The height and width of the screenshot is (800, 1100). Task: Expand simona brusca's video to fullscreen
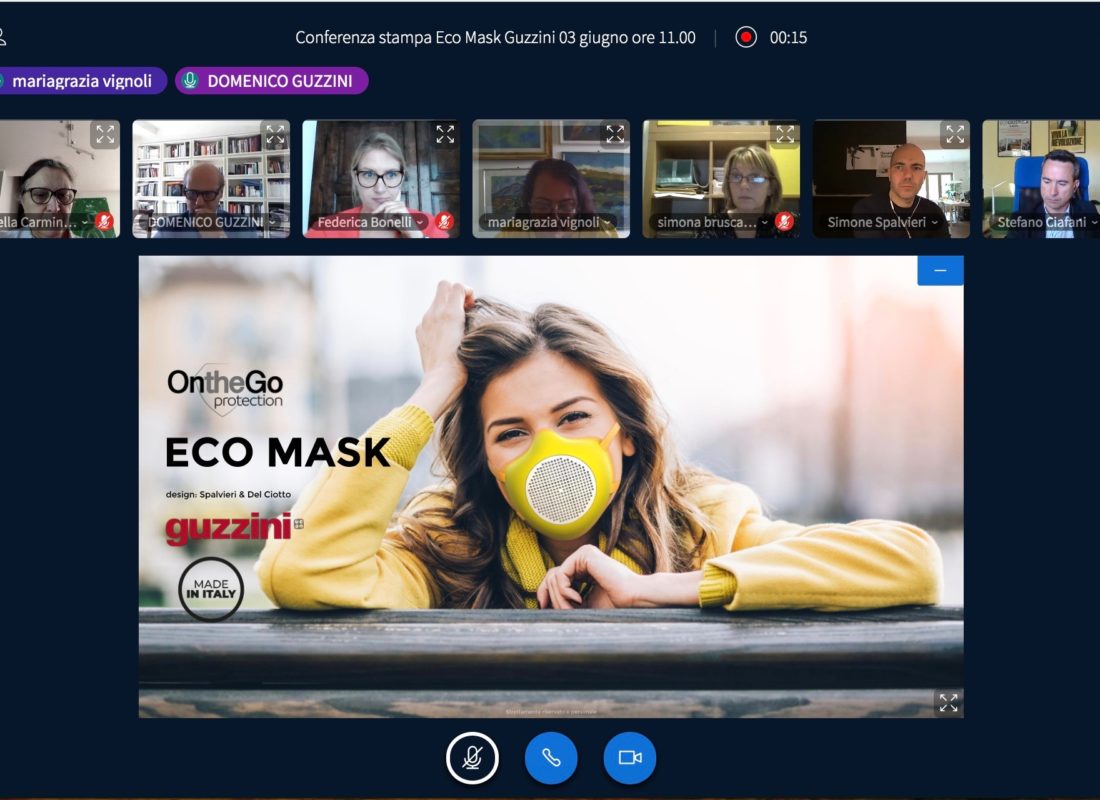click(x=784, y=134)
